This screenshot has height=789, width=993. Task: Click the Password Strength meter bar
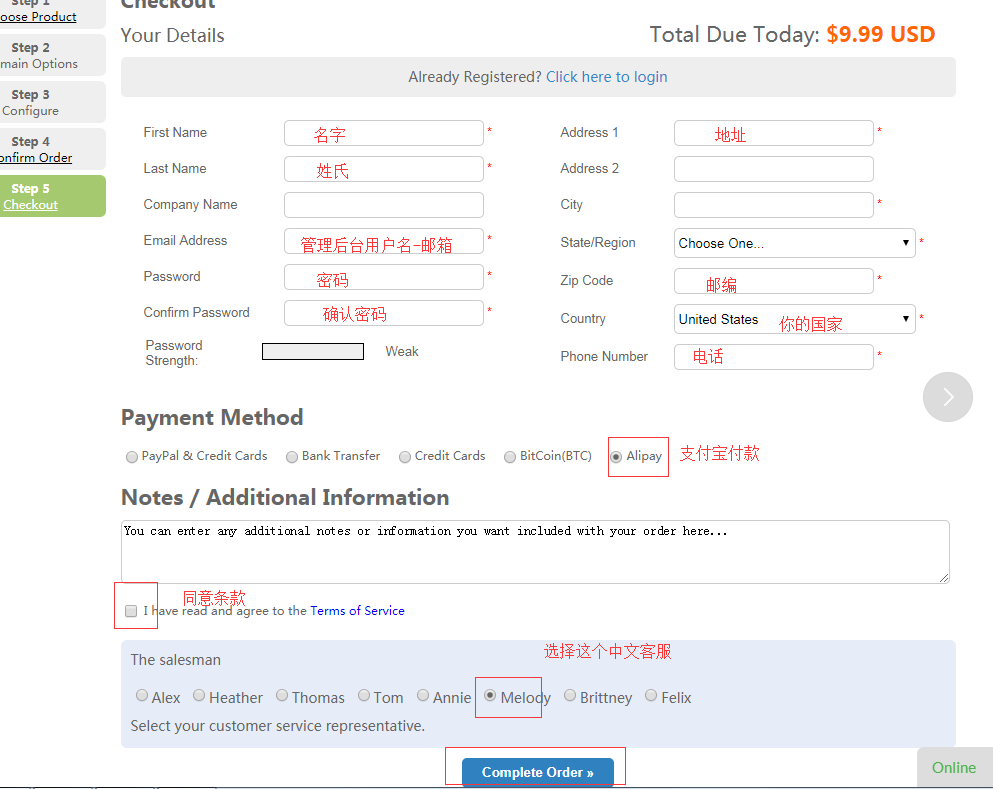[x=312, y=352]
